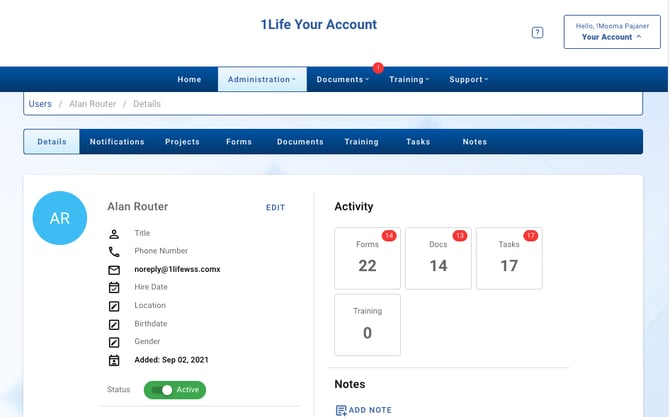The width and height of the screenshot is (670, 417).
Task: Click EDIT next to Alan Router
Action: pyautogui.click(x=275, y=208)
